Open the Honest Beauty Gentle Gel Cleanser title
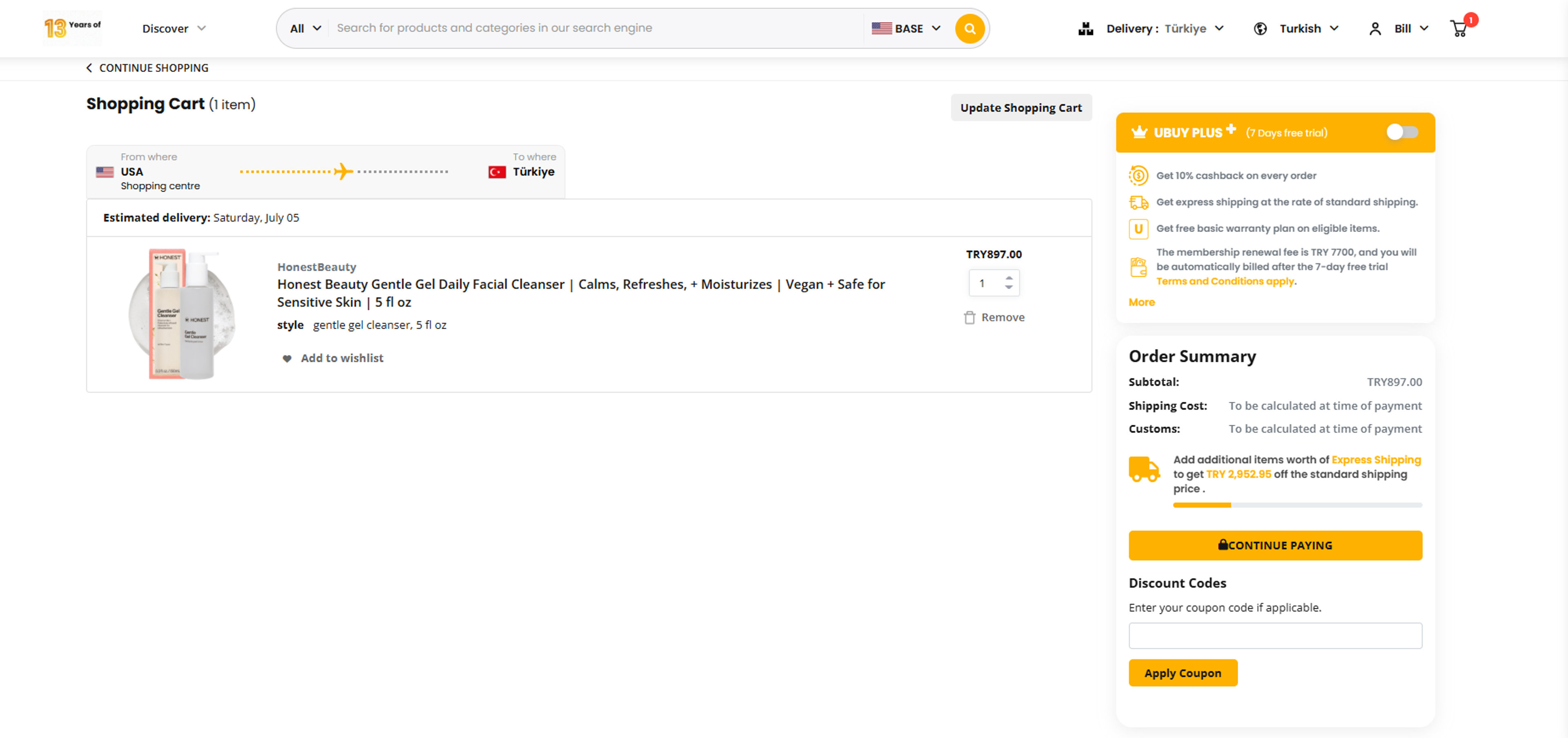 tap(581, 293)
